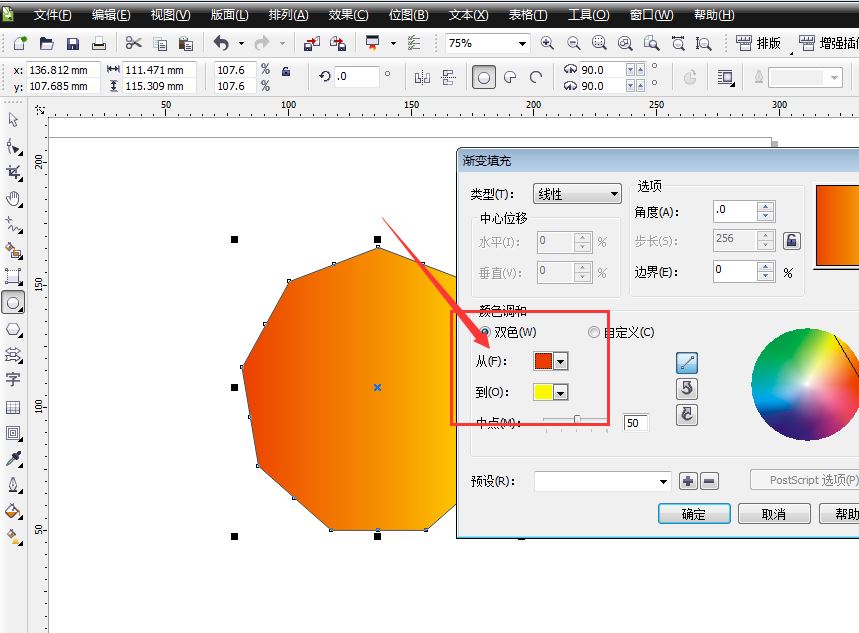Open the 从(F) start color dropdown
Viewport: 859px width, 633px height.
click(x=560, y=362)
